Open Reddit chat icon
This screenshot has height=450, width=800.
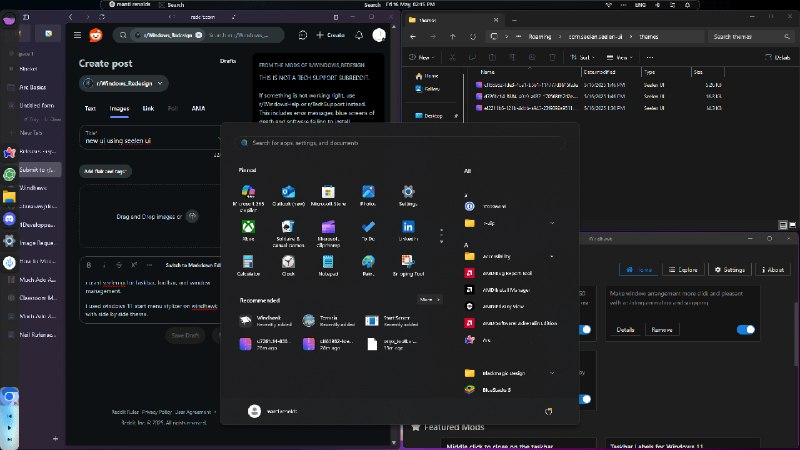tap(303, 35)
